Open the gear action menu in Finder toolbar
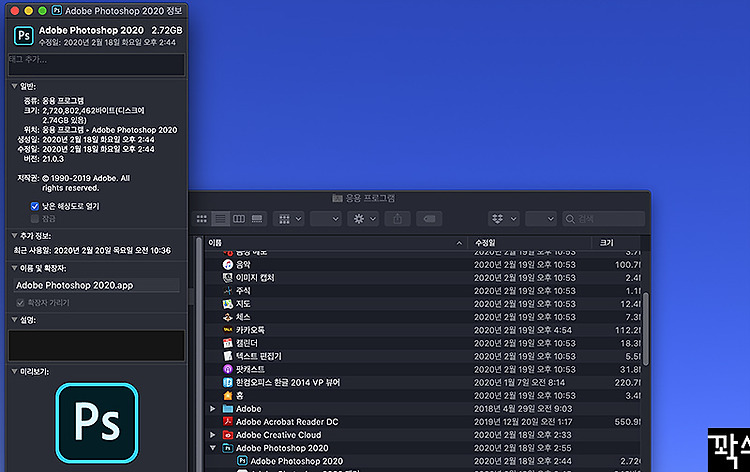The height and width of the screenshot is (472, 750). point(364,219)
